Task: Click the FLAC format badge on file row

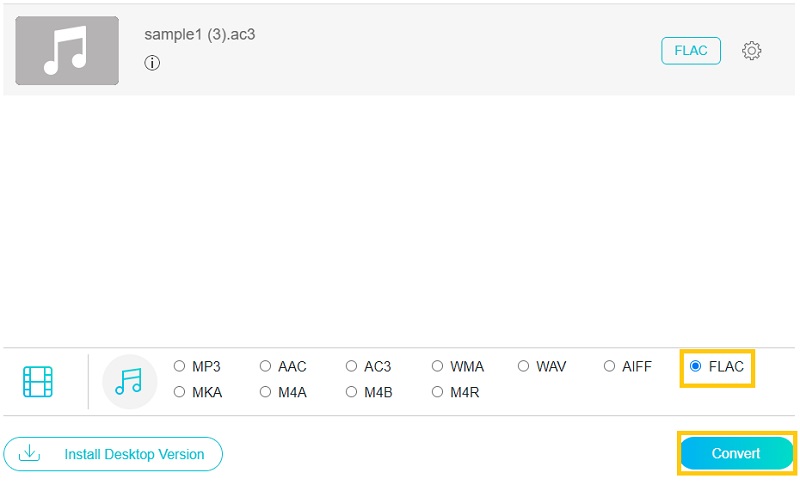Action: (x=691, y=51)
